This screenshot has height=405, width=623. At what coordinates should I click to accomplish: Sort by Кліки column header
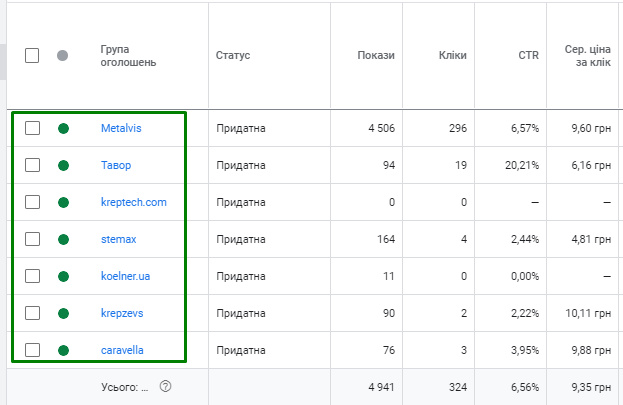coord(453,55)
